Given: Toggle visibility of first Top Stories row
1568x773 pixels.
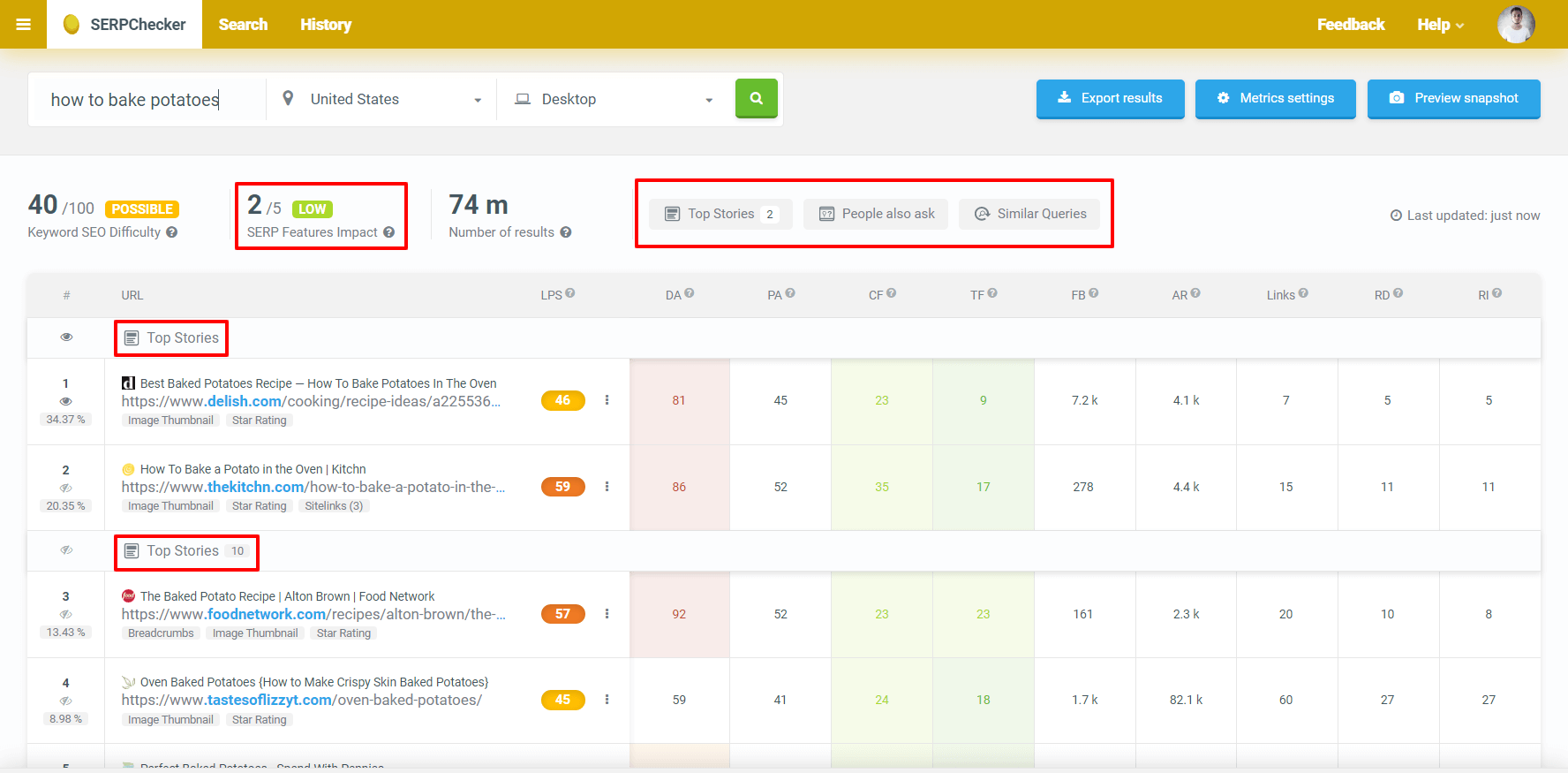Looking at the screenshot, I should tap(66, 337).
